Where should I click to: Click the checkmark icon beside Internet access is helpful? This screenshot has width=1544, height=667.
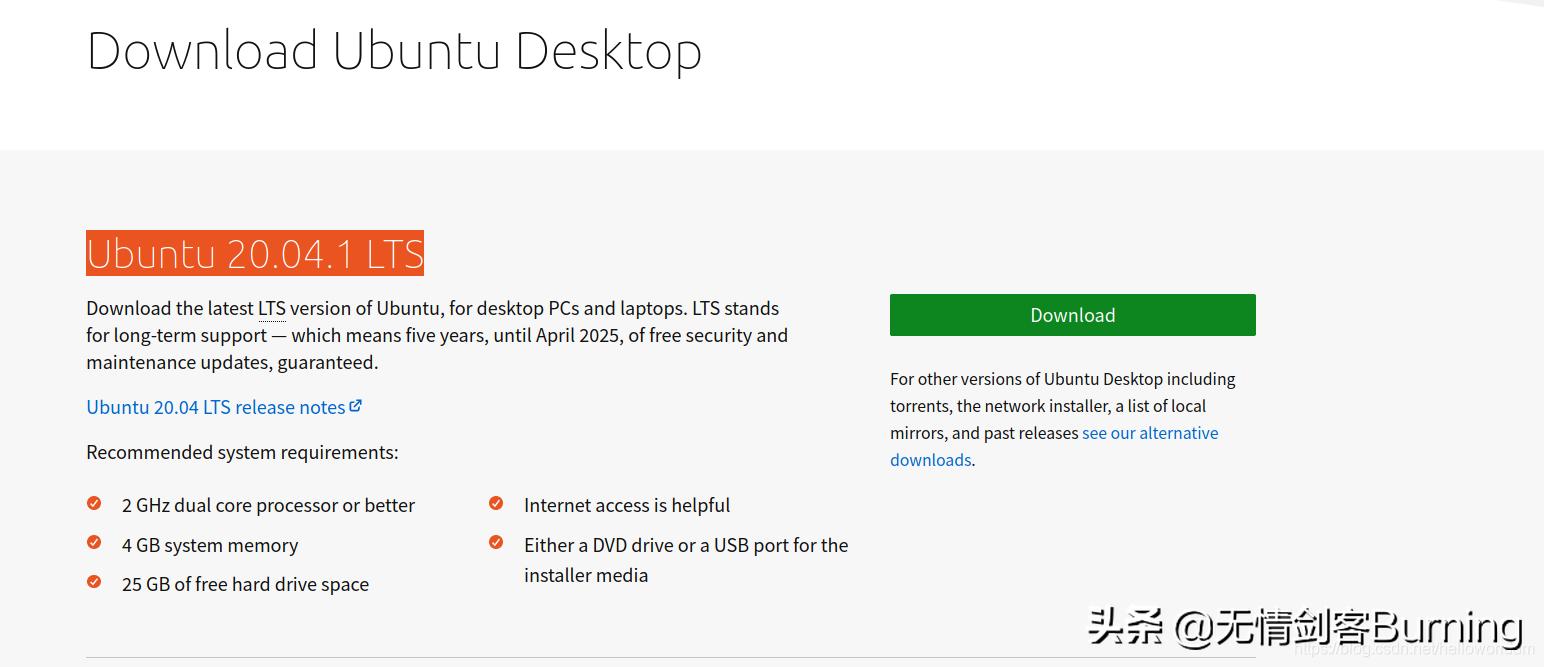coord(496,503)
